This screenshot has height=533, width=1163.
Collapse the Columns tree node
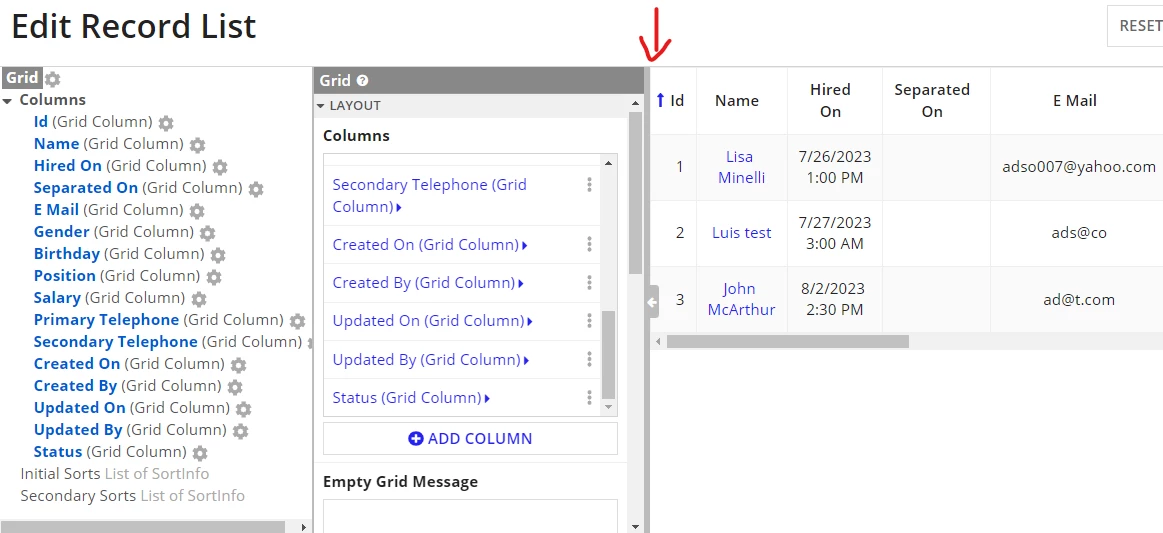coord(7,101)
